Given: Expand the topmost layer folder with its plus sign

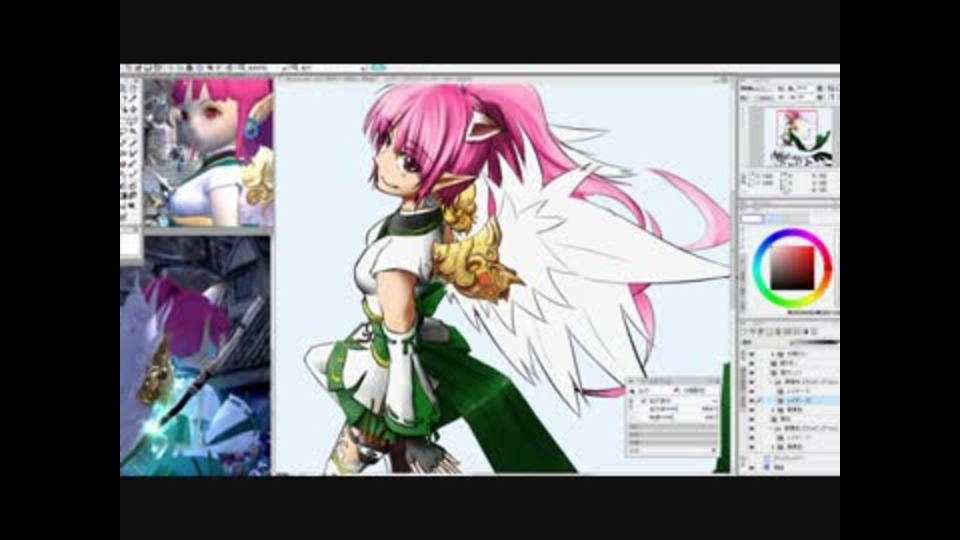Looking at the screenshot, I should (x=773, y=354).
